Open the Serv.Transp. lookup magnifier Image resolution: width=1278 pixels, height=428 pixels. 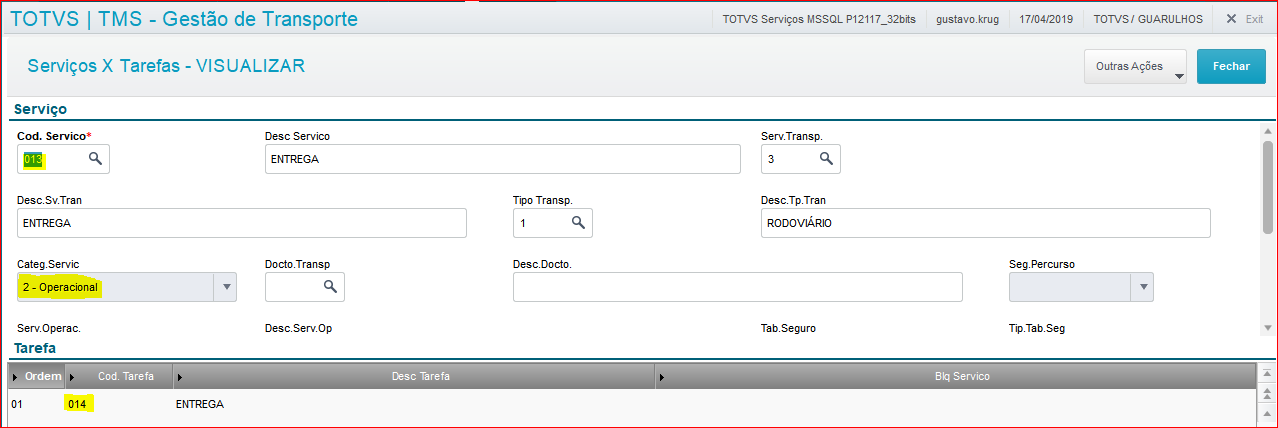[826, 159]
